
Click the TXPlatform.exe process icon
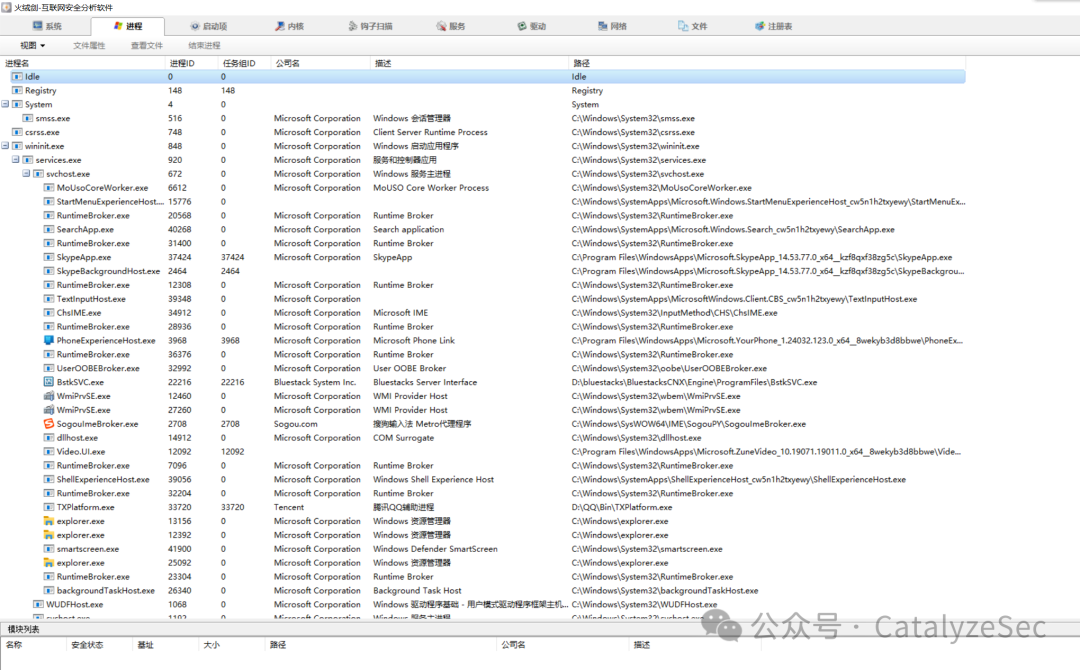(49, 507)
